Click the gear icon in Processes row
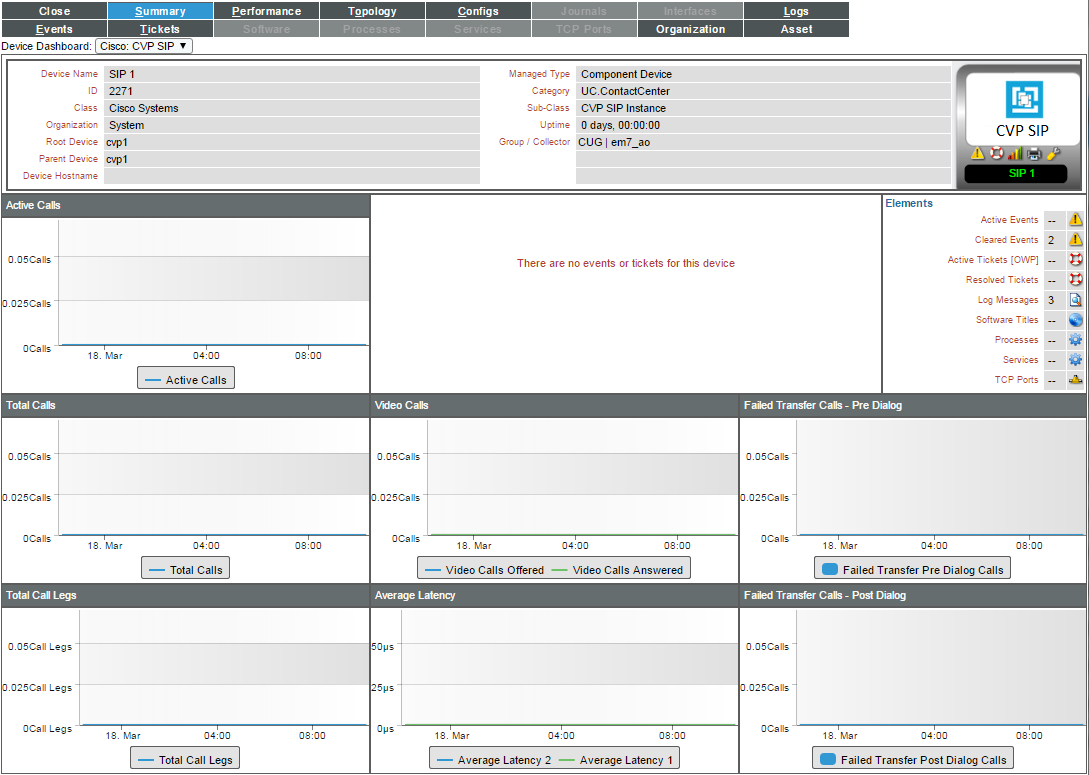1089x775 pixels. point(1075,340)
